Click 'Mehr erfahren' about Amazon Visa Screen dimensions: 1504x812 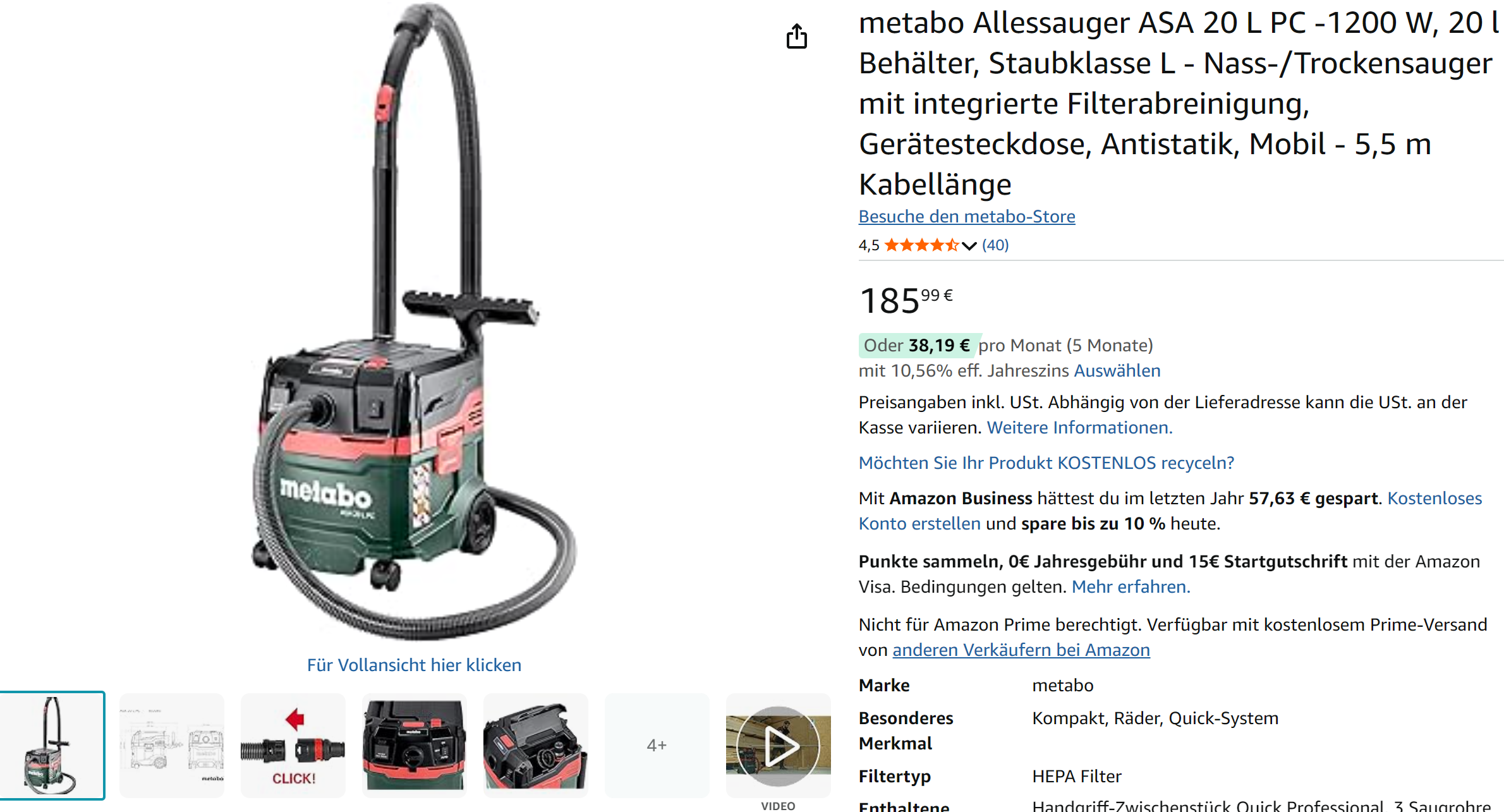point(1131,586)
